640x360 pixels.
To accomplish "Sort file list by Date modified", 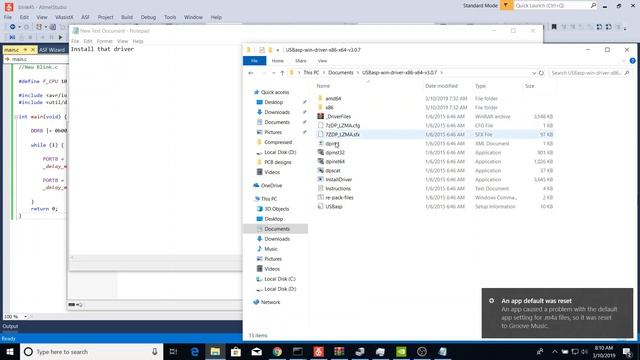I will tap(441, 86).
